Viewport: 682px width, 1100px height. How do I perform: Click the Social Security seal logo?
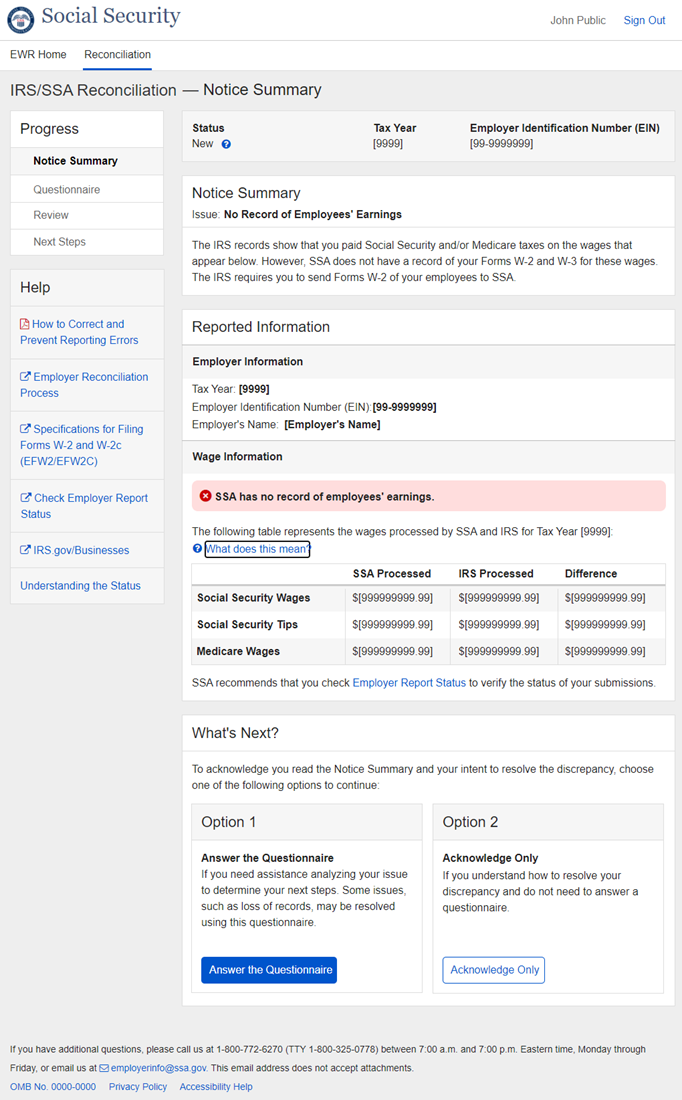[21, 20]
